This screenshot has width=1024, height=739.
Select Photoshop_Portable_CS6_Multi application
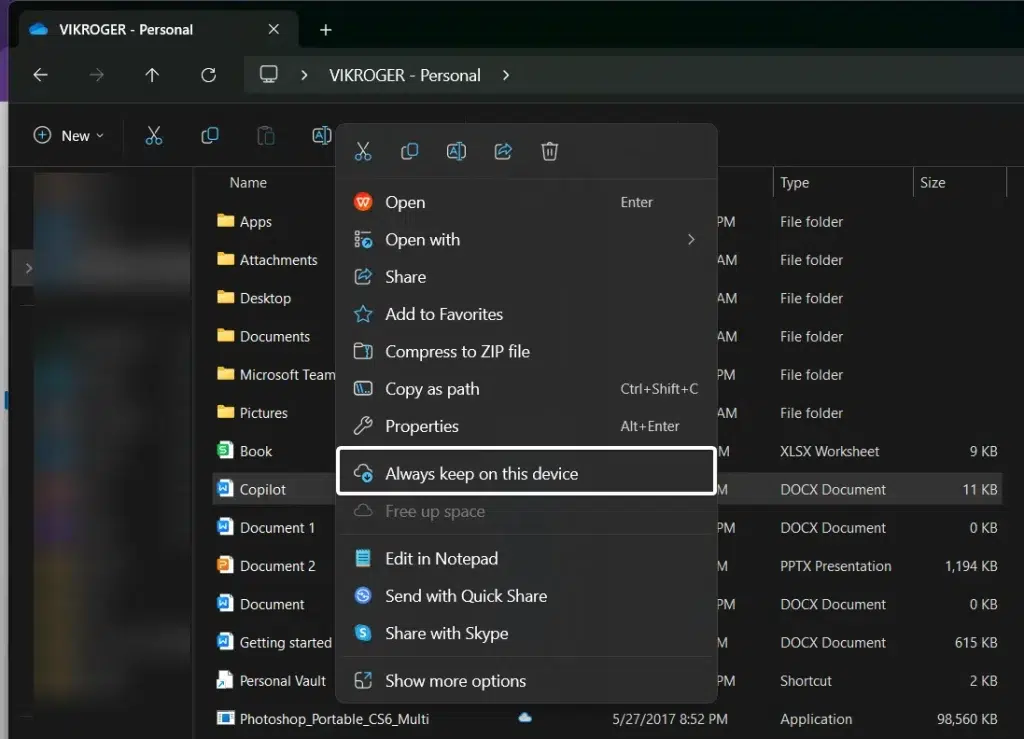point(334,719)
